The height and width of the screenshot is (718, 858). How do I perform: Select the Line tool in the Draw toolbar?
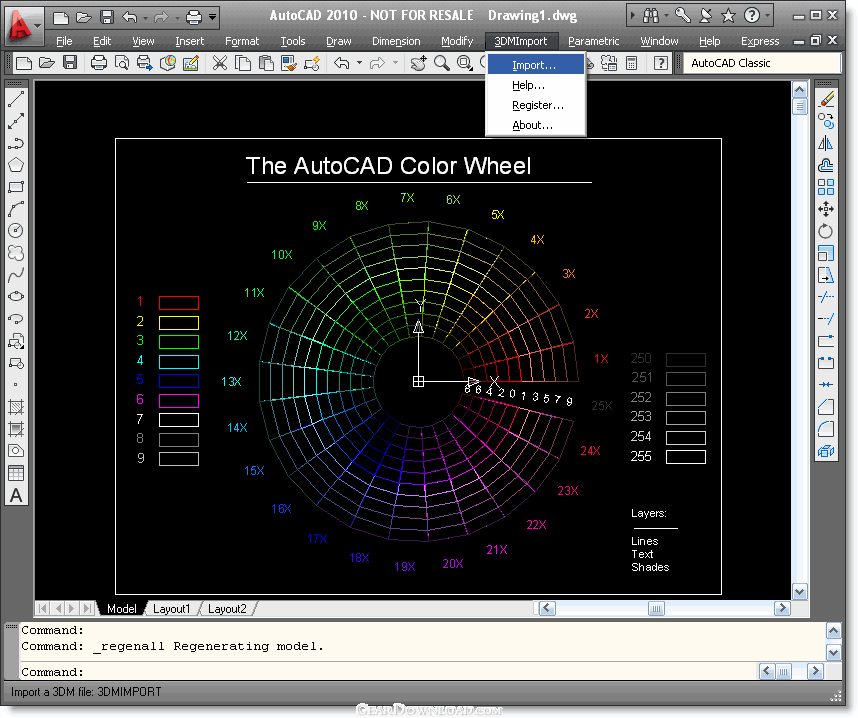[x=16, y=100]
